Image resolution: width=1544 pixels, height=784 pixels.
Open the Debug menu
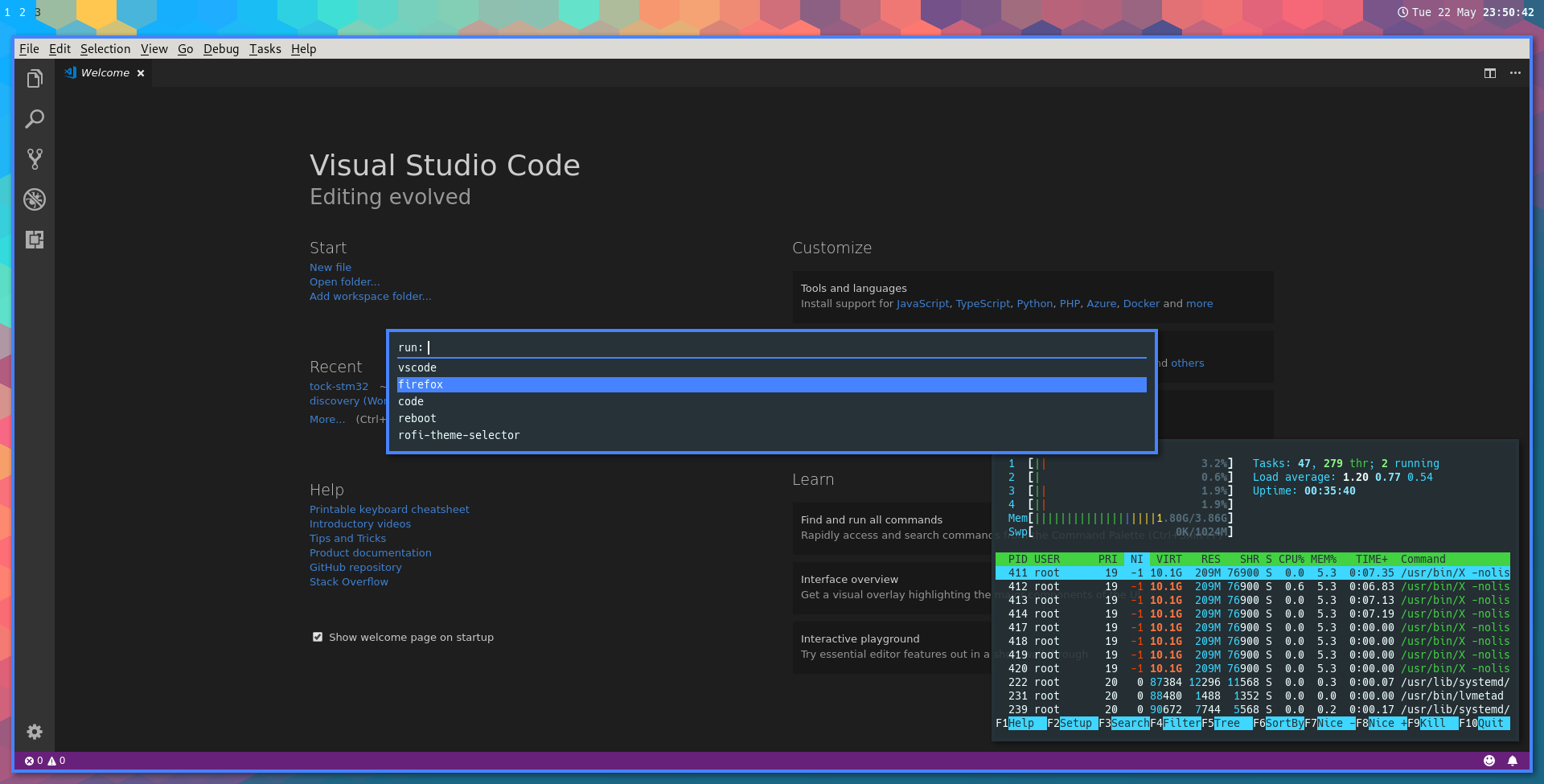pos(221,49)
